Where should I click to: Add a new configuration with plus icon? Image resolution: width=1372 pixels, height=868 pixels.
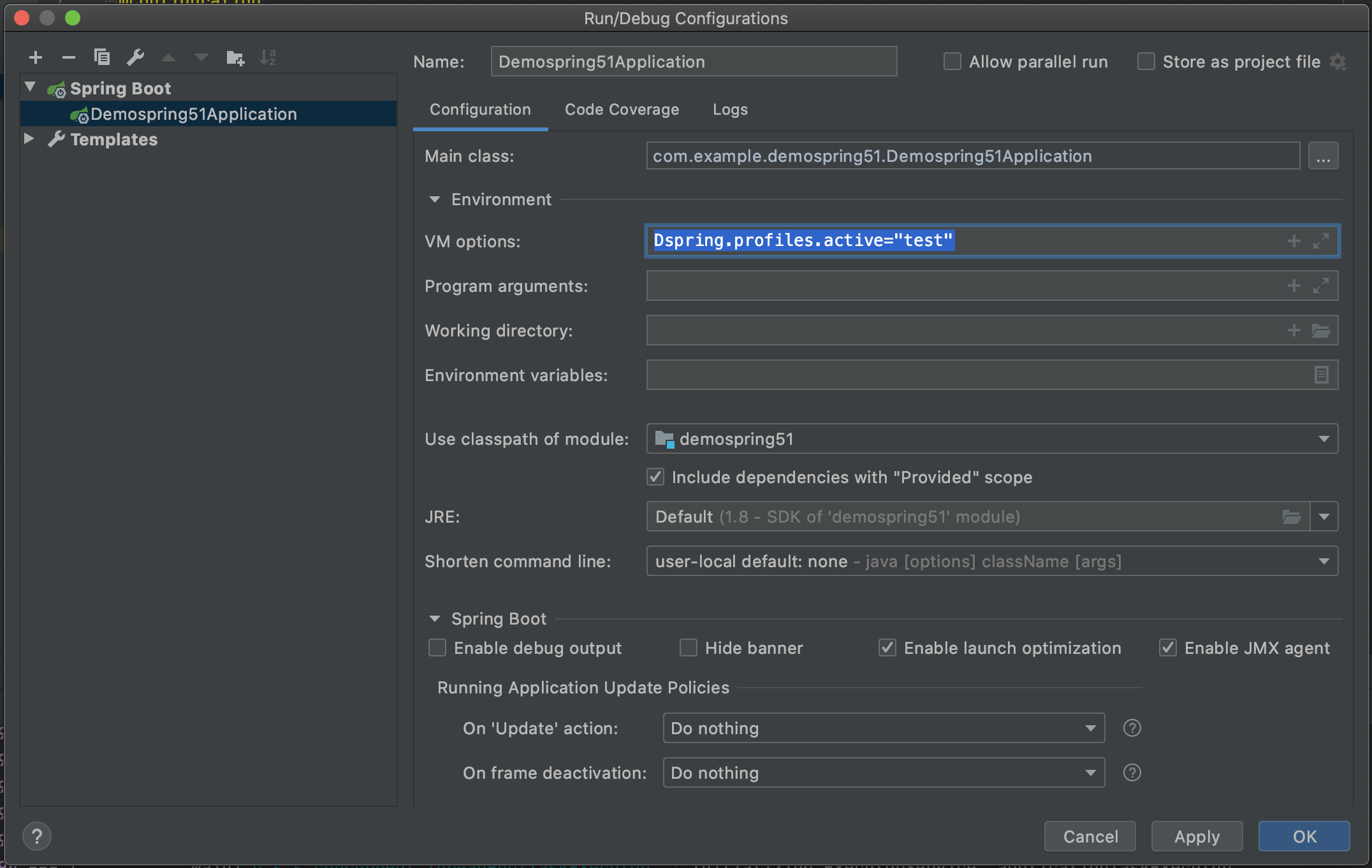click(x=36, y=58)
